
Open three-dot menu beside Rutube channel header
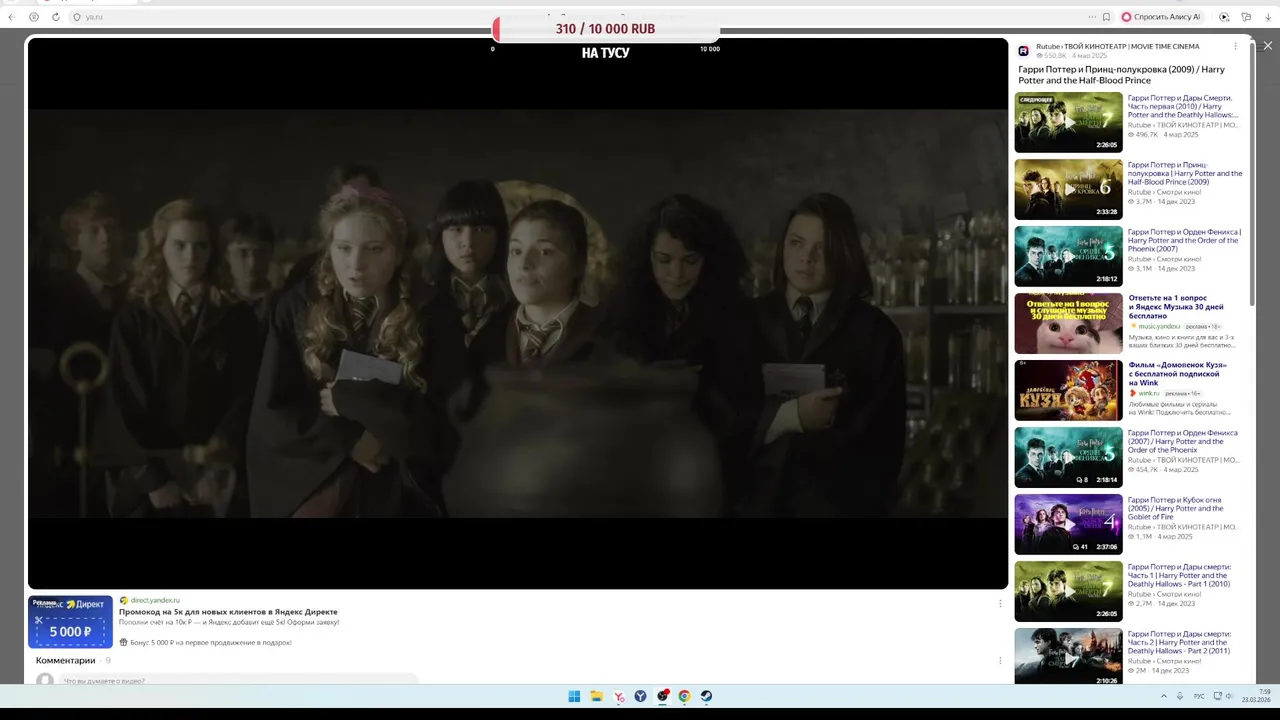click(x=1235, y=46)
